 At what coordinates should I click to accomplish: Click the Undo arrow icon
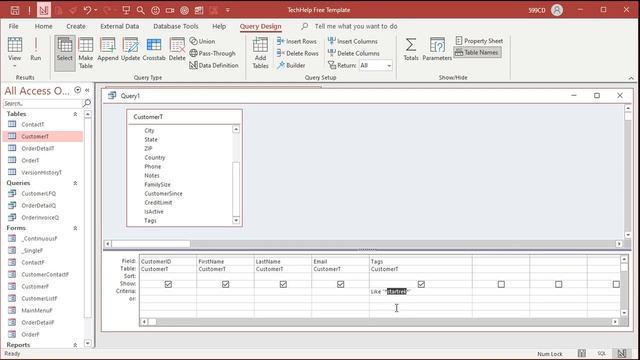(87, 10)
